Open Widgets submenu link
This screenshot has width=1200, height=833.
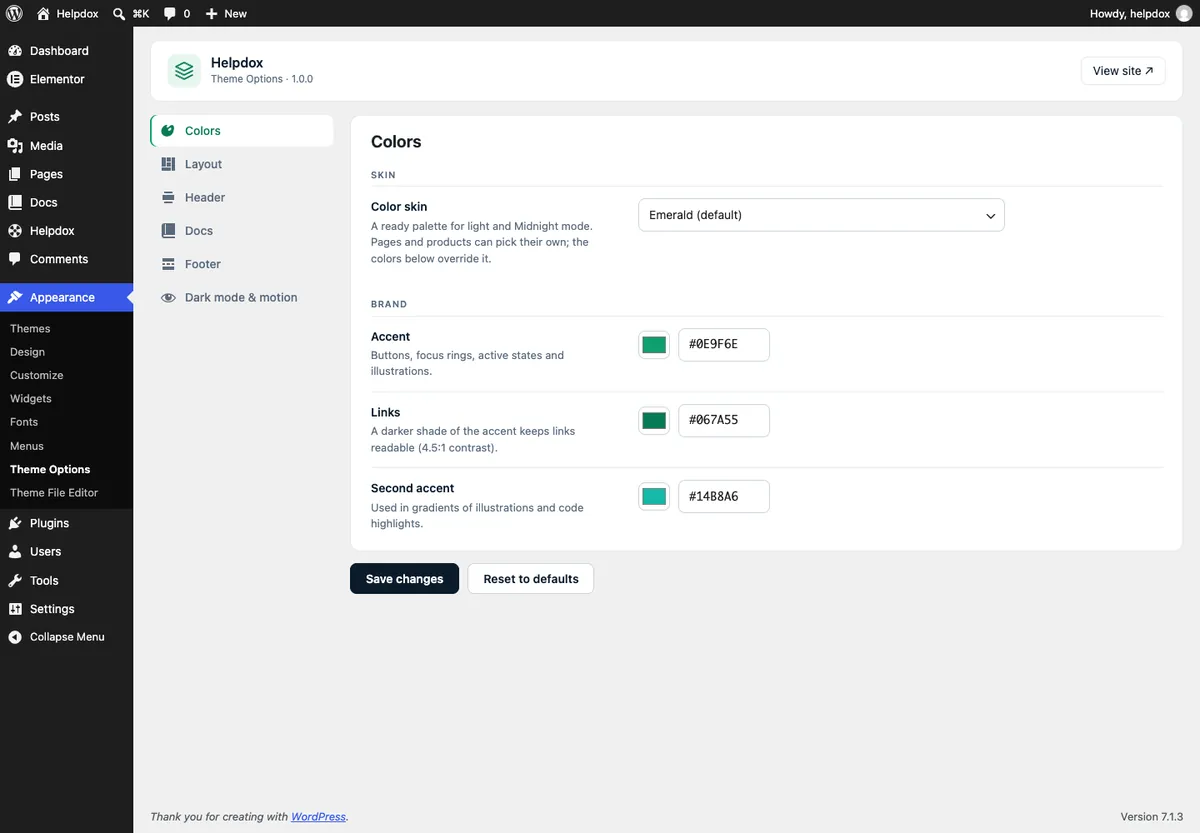(x=31, y=399)
